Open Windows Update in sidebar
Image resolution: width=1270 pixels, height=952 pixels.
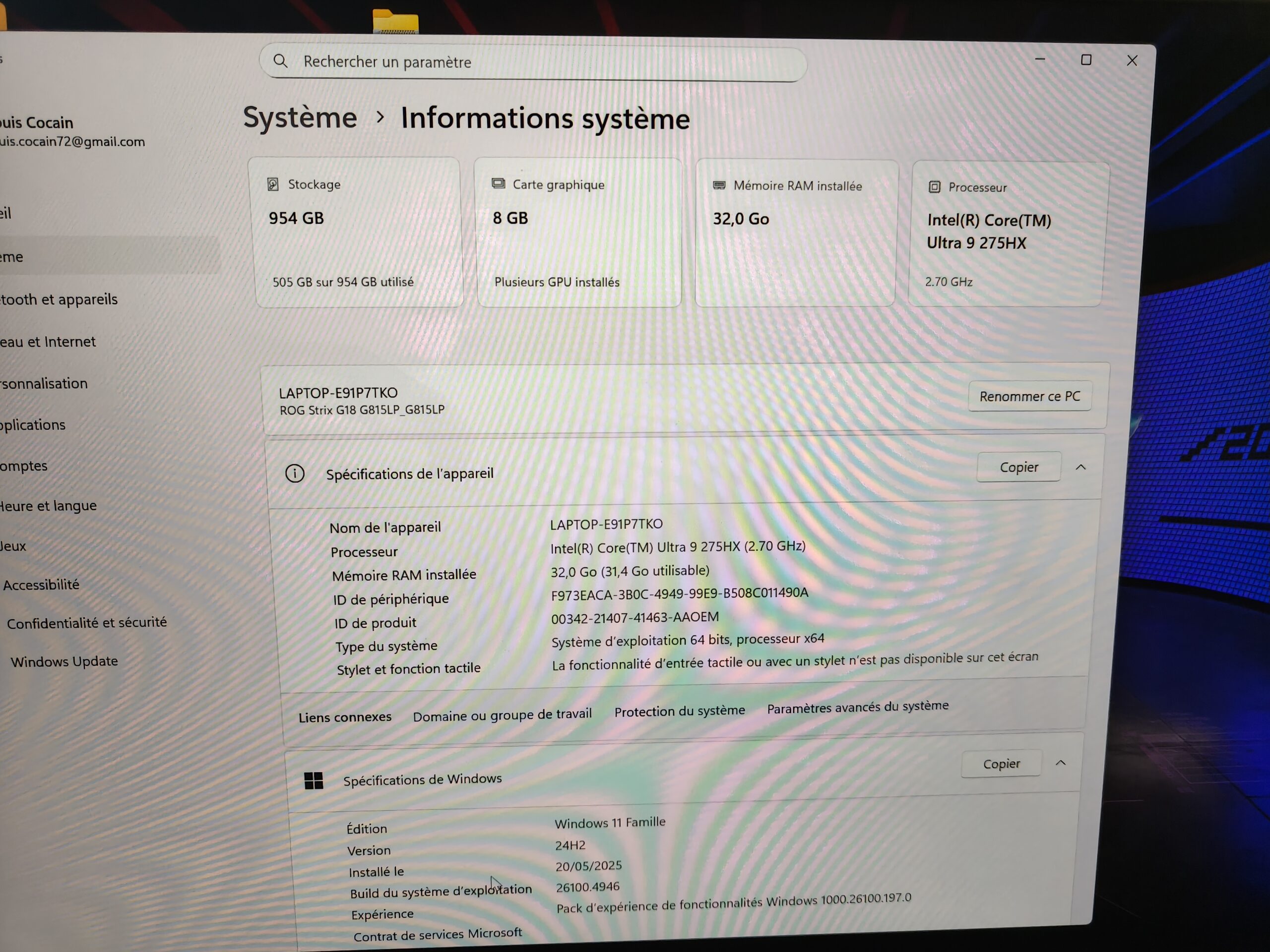click(64, 661)
